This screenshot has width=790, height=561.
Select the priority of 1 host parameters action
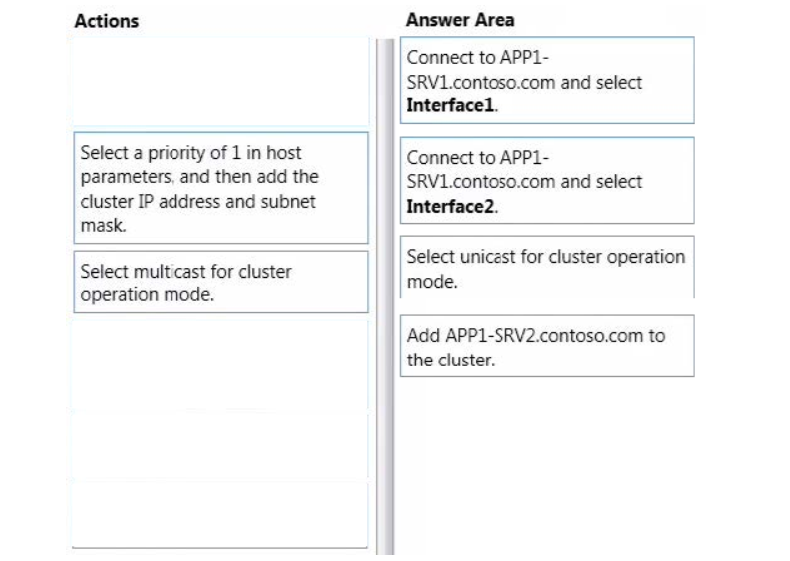tap(221, 188)
